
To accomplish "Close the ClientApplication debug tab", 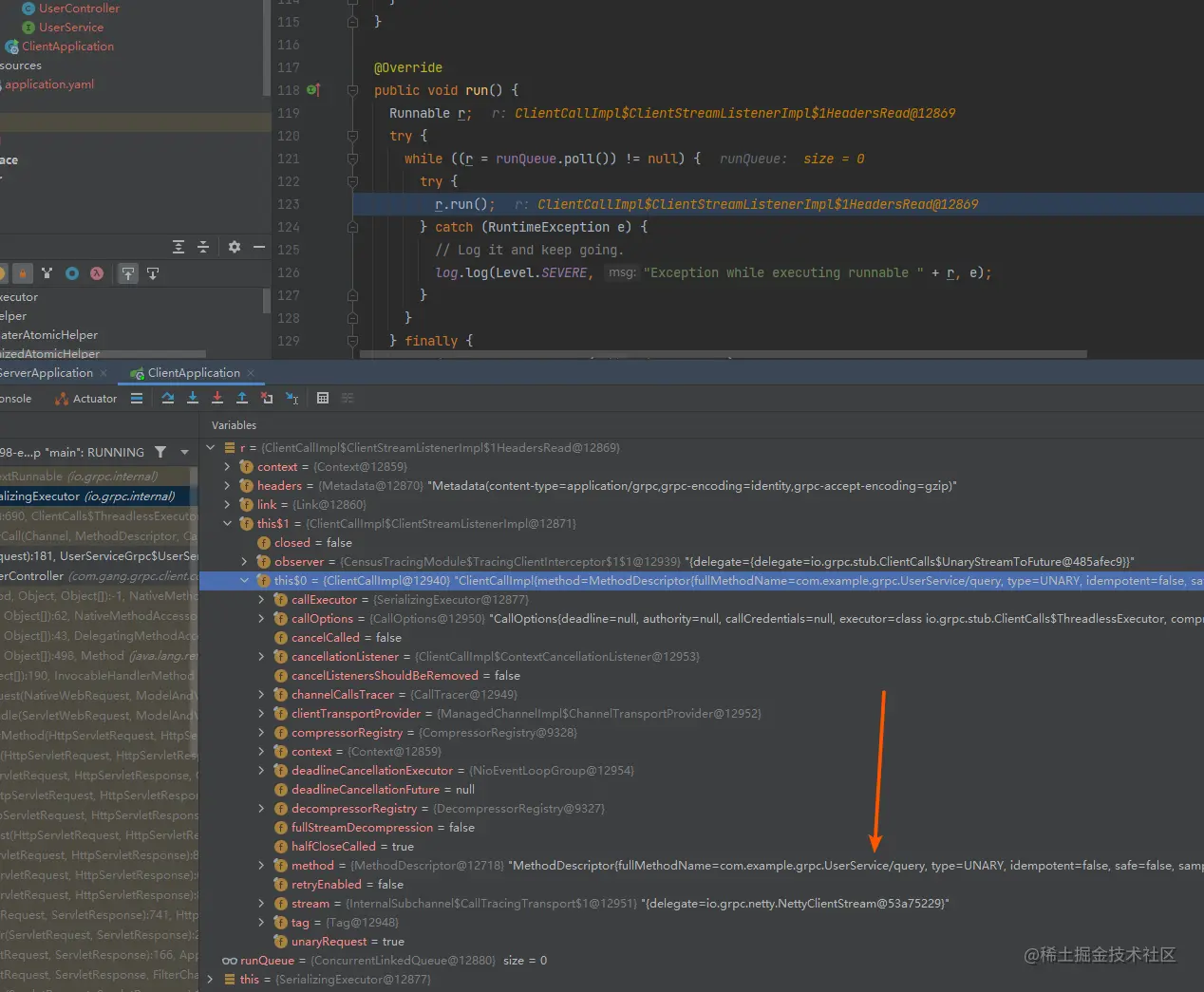I will coord(251,373).
